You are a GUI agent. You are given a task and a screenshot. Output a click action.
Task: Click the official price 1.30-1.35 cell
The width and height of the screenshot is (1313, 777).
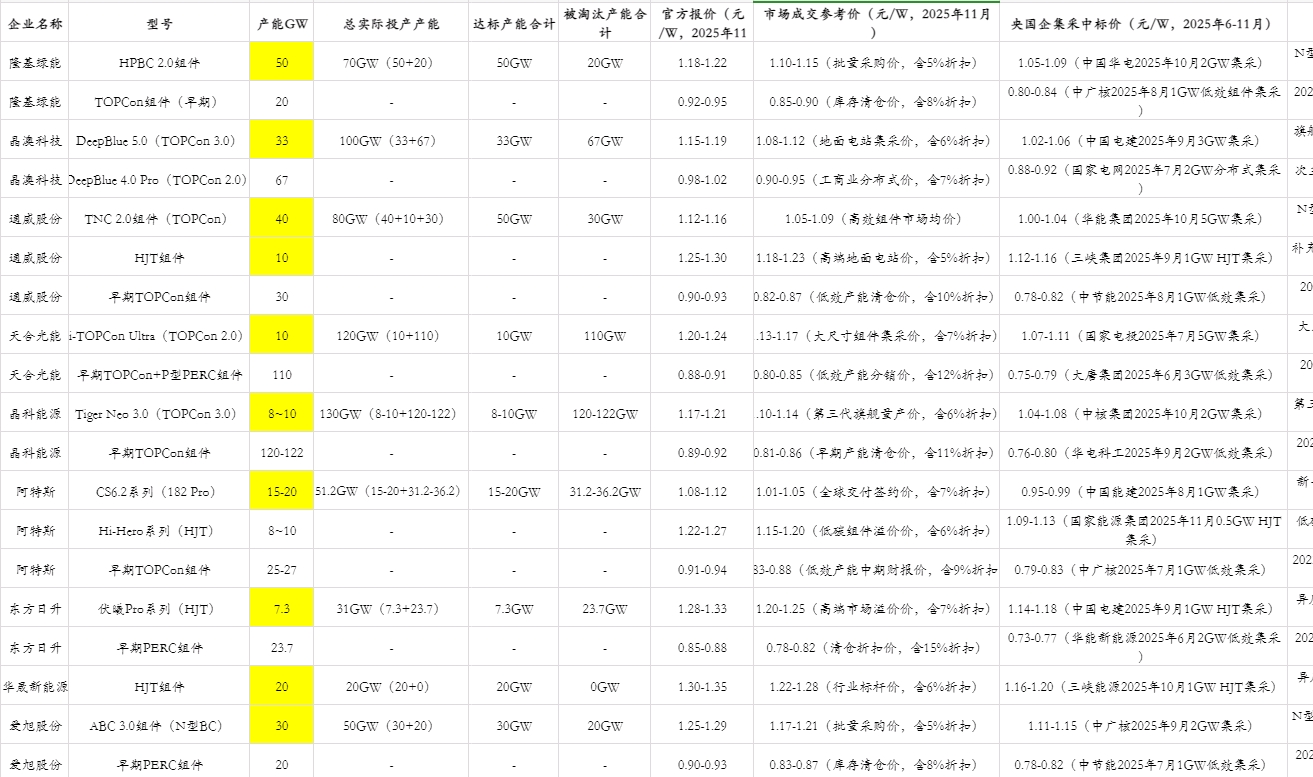702,686
